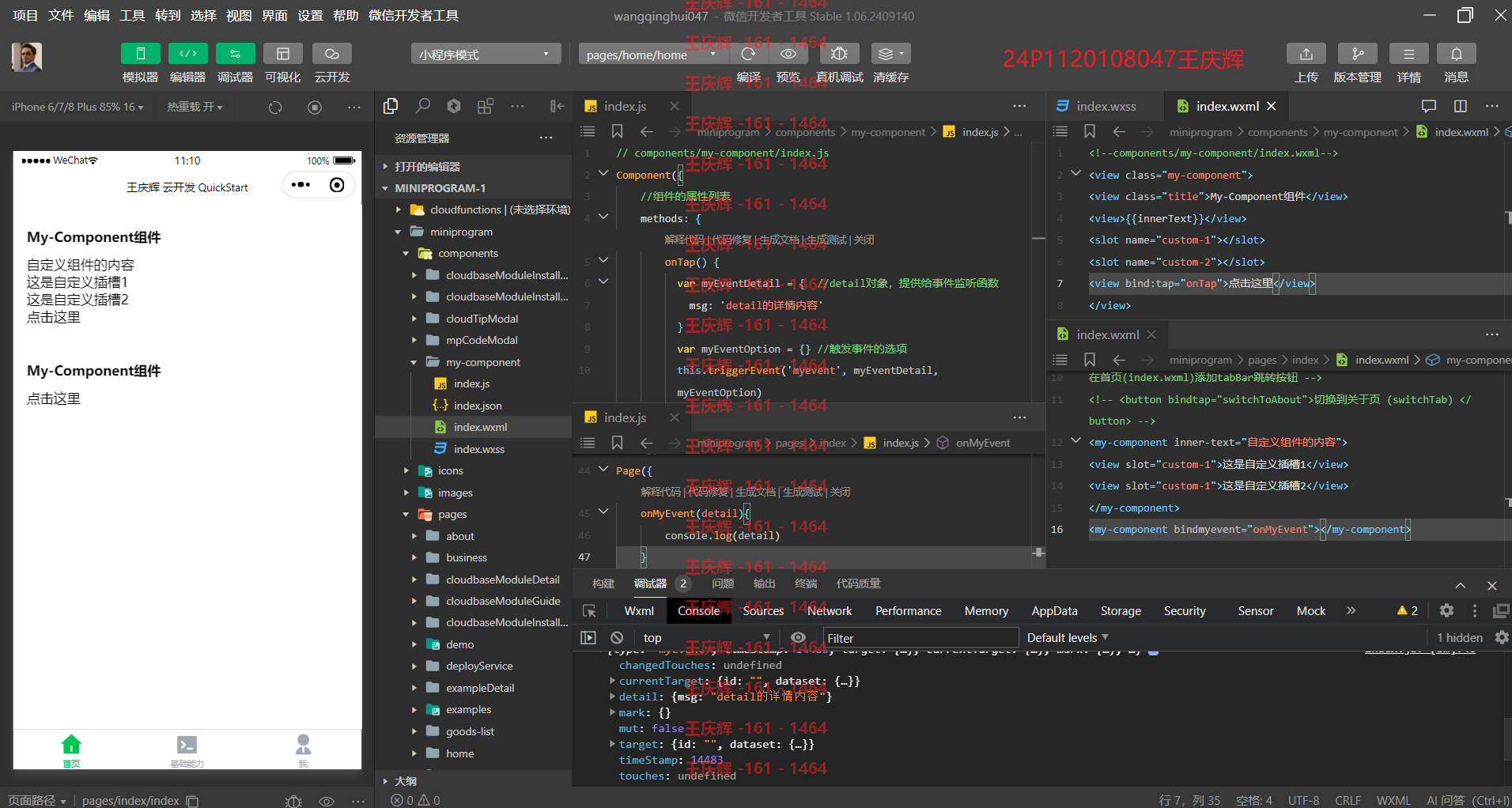The width and height of the screenshot is (1512, 808).
Task: Toggle the console live expression eye
Action: [x=799, y=638]
